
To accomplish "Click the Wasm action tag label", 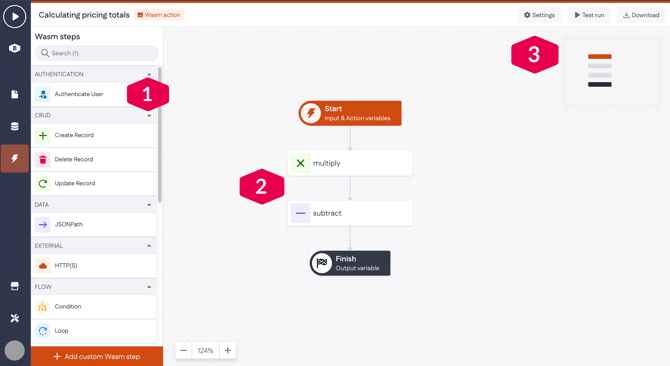I will [x=159, y=15].
